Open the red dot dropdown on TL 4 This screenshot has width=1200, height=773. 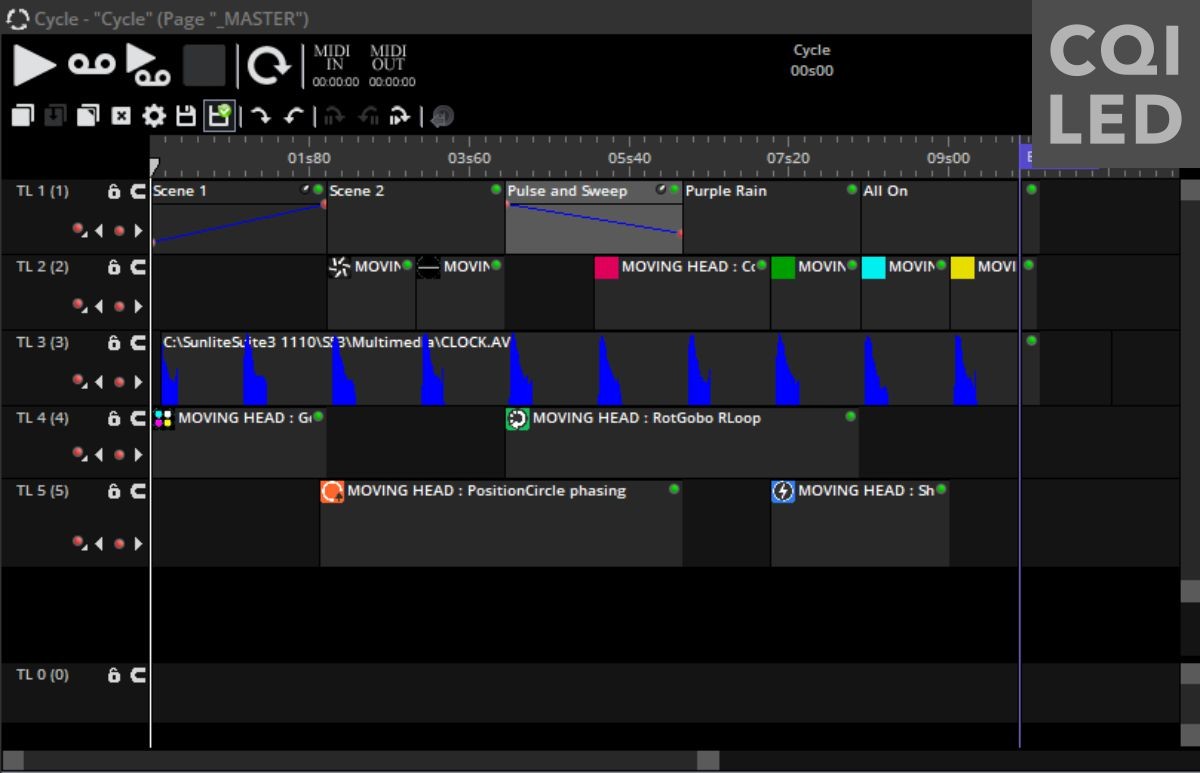(80, 454)
